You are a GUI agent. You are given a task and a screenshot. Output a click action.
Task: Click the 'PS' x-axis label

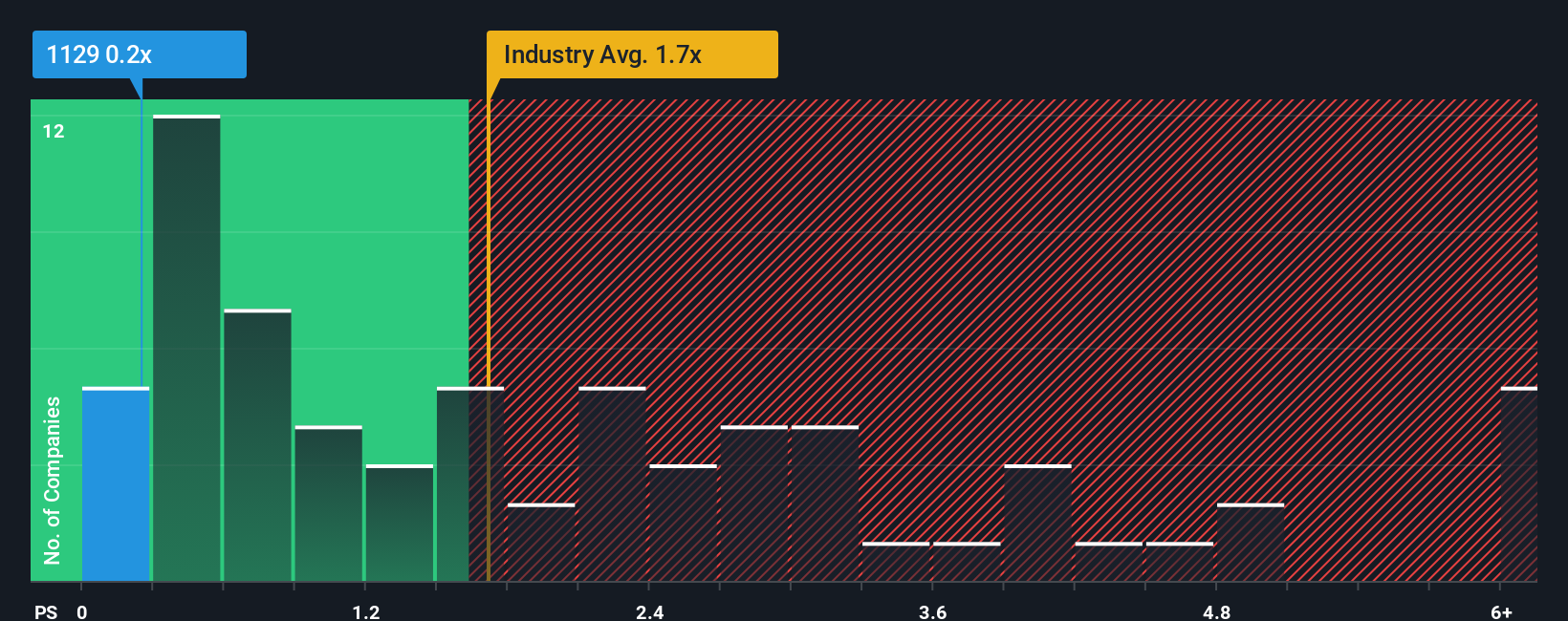[x=46, y=612]
